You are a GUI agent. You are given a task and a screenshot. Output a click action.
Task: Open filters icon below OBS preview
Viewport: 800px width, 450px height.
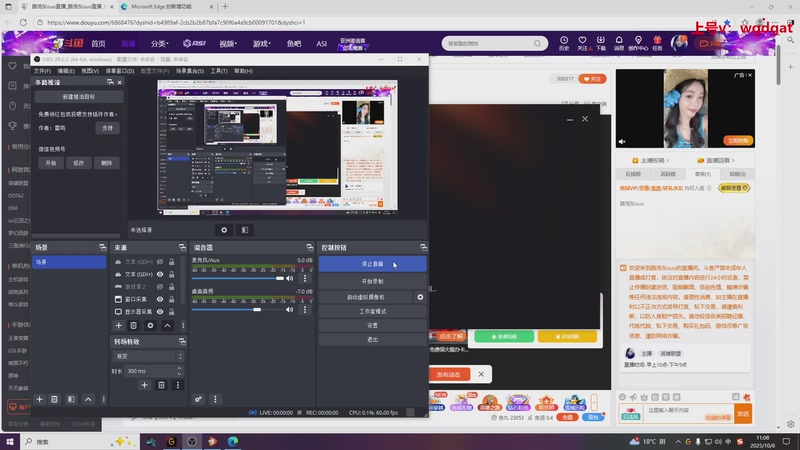[245, 230]
